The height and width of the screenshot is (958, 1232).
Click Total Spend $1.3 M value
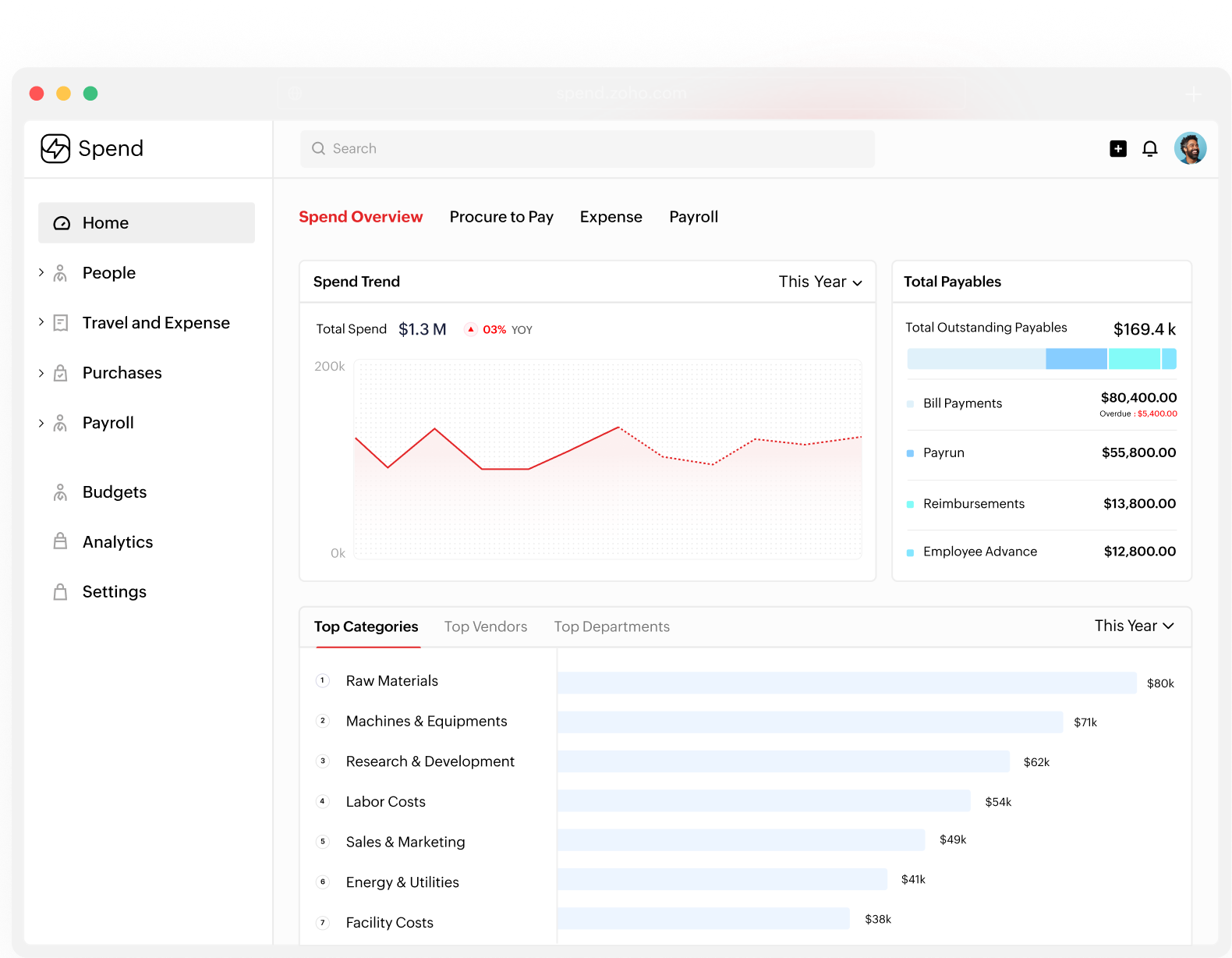coord(423,329)
